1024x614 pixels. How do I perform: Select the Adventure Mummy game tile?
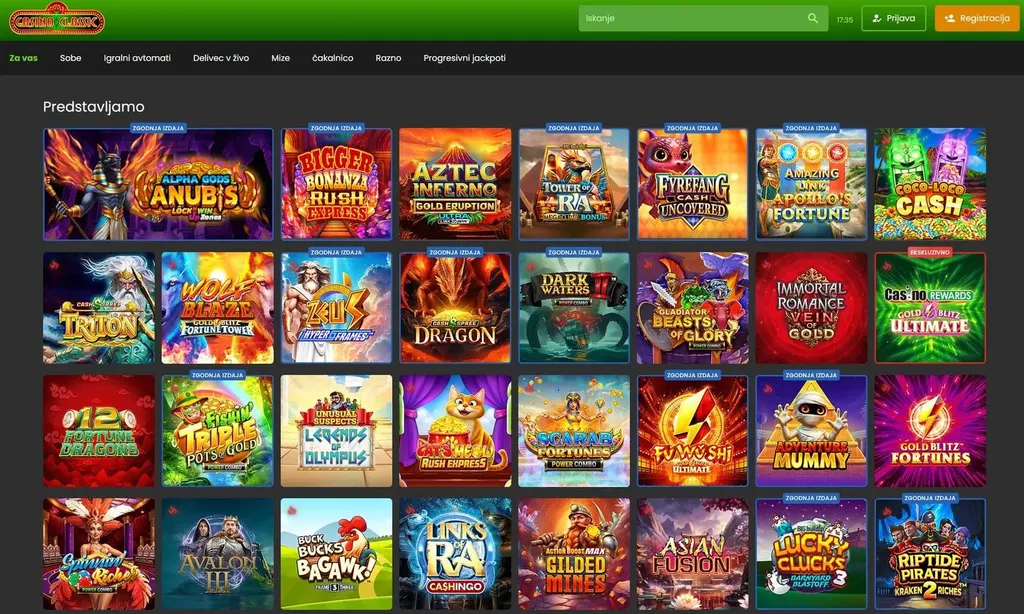[811, 431]
